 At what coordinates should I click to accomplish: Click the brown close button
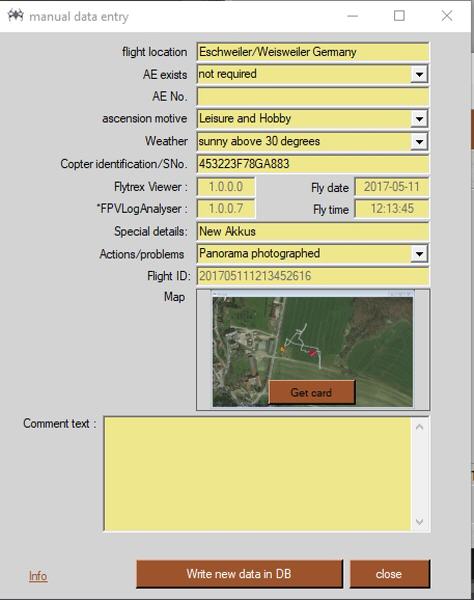pos(389,574)
